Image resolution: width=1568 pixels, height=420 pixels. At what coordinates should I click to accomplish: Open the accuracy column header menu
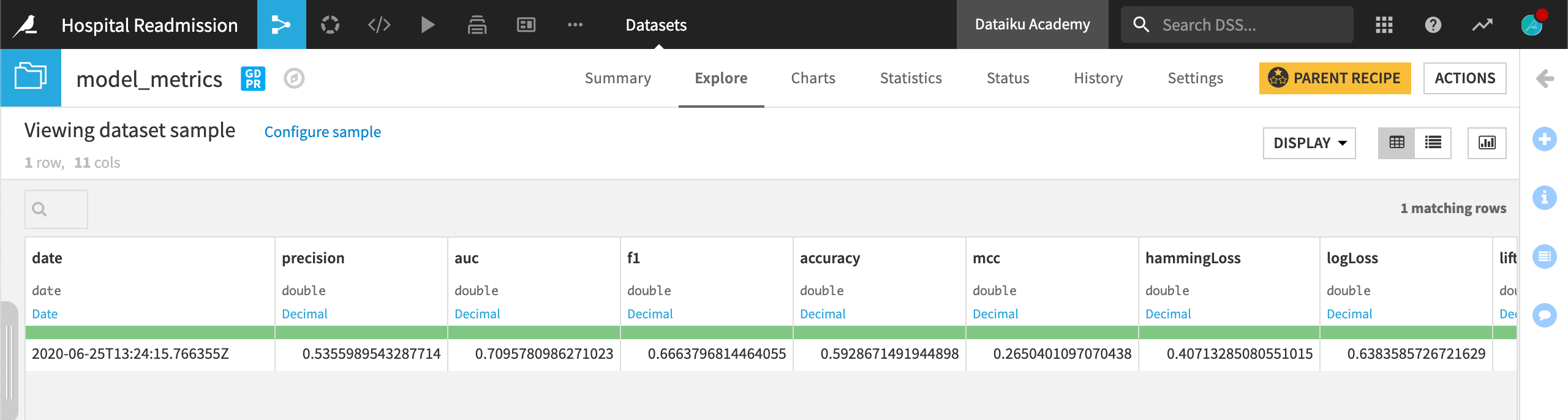(830, 258)
